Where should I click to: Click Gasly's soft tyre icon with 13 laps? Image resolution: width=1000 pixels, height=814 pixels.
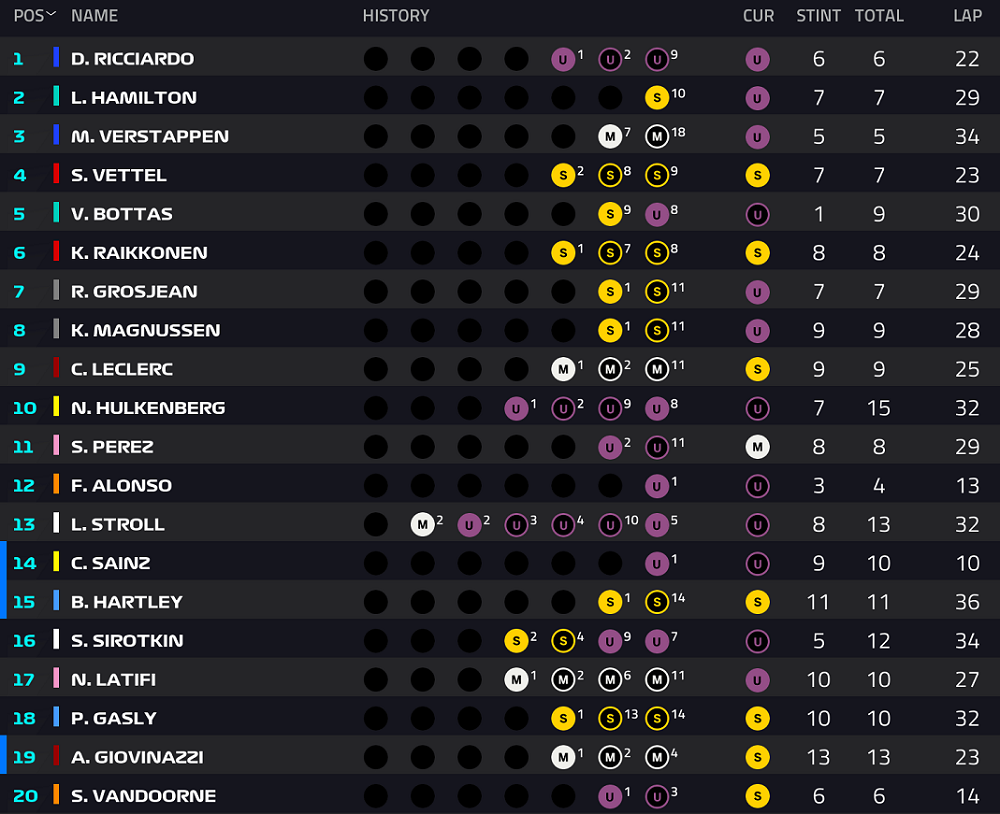(x=610, y=719)
